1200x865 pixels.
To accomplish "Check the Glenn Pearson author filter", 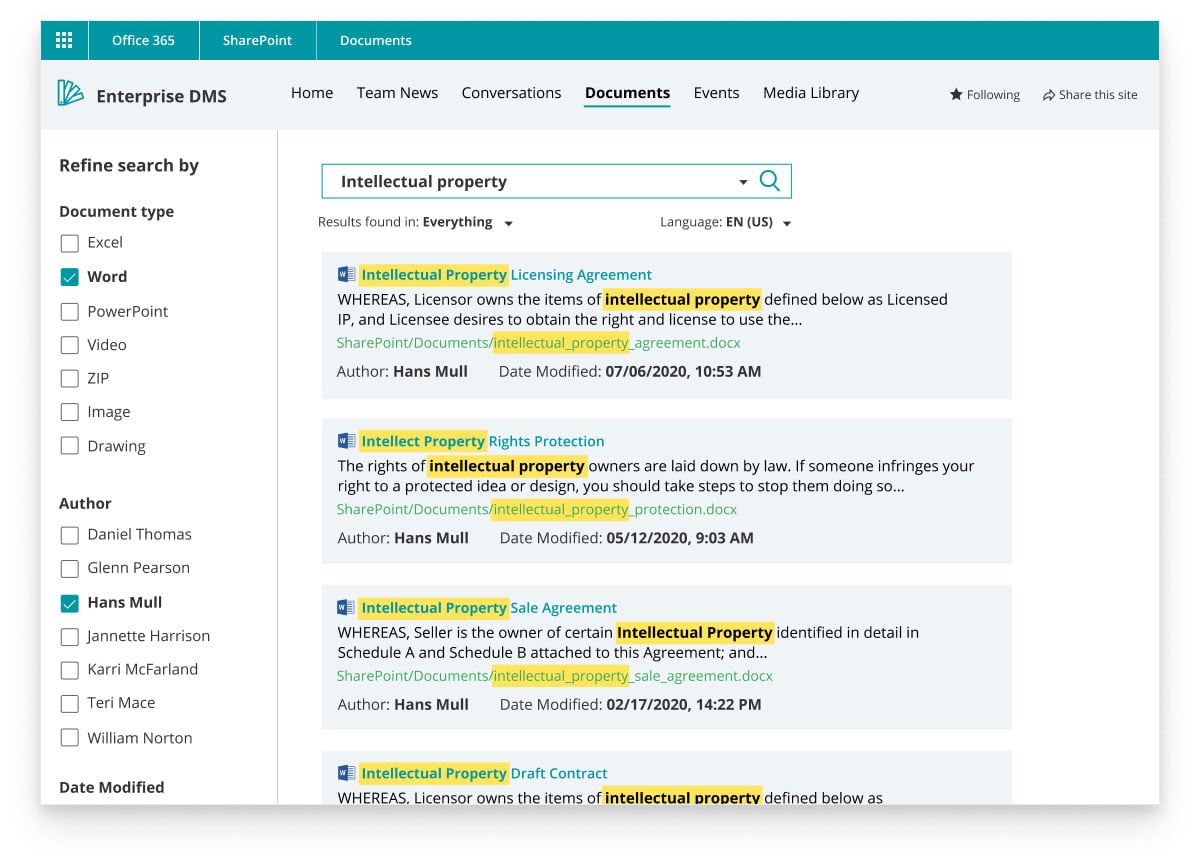I will (69, 568).
